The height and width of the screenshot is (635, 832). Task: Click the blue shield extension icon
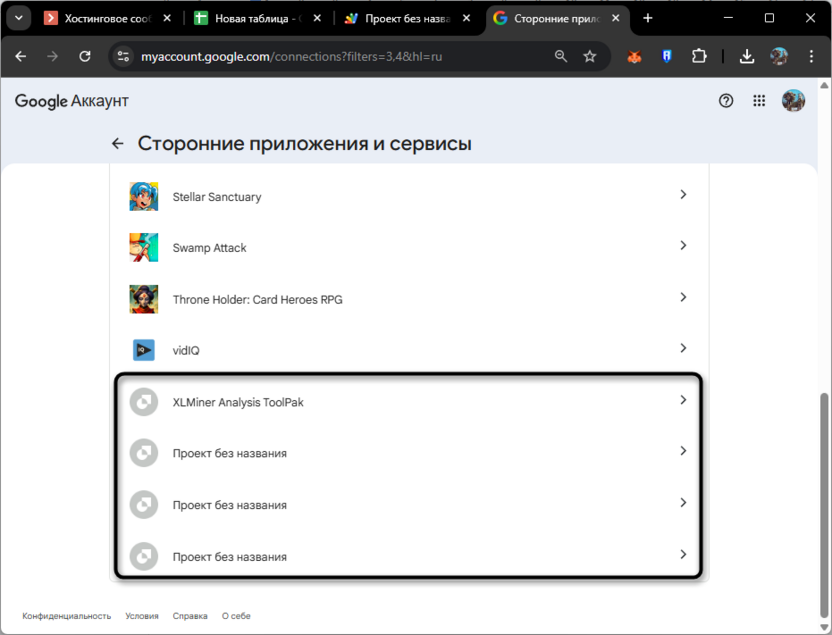[666, 57]
